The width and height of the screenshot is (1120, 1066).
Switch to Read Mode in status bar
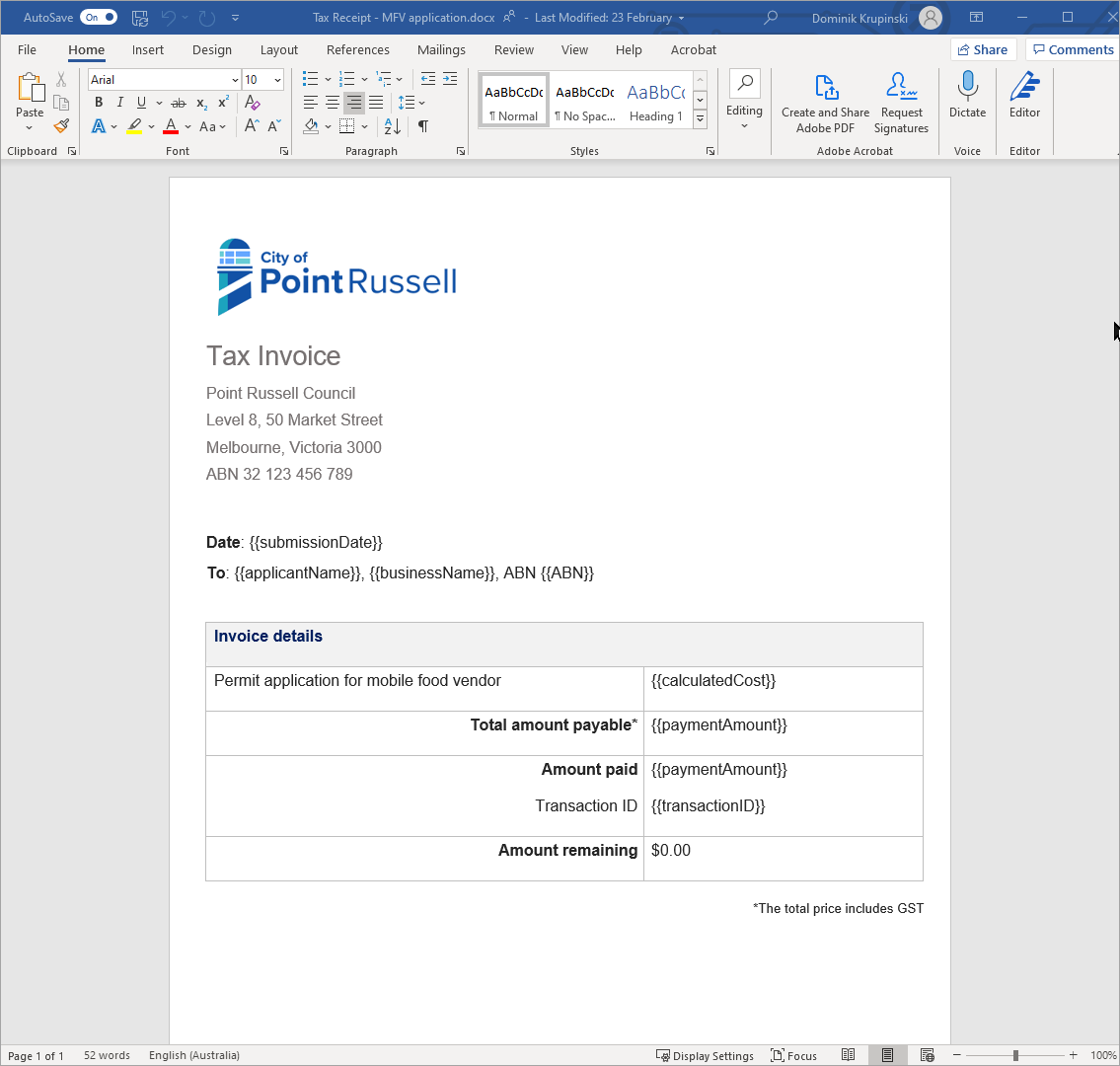click(x=849, y=1054)
